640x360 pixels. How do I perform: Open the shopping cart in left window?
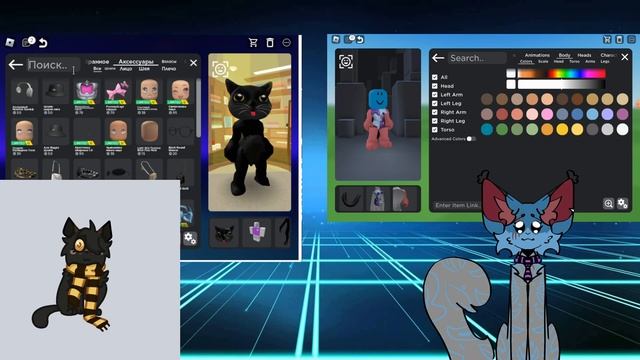[x=253, y=42]
